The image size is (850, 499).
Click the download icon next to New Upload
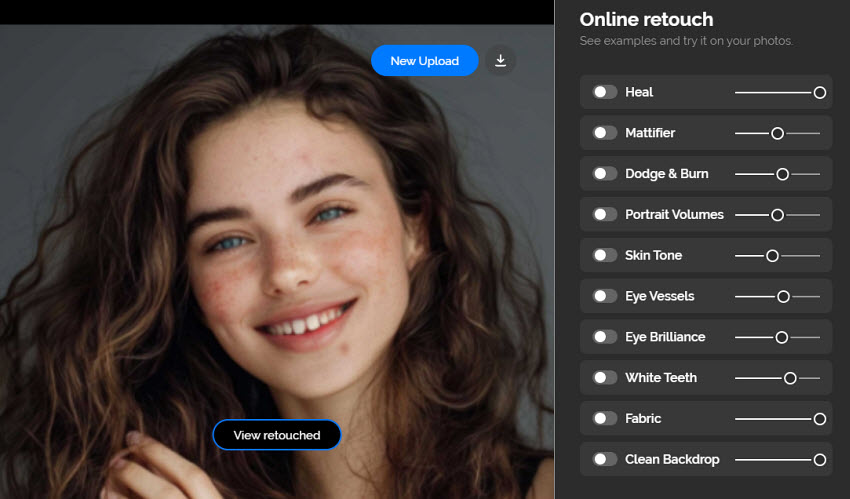pos(500,61)
